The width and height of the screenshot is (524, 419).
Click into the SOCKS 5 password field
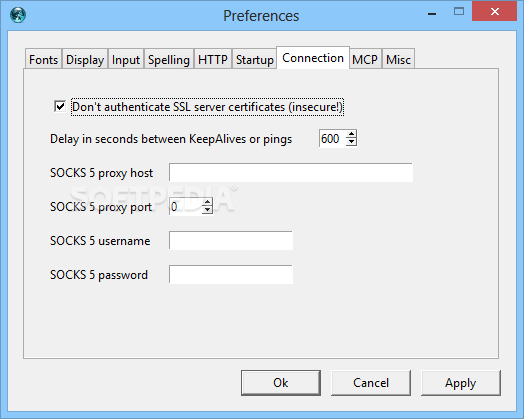pos(231,274)
